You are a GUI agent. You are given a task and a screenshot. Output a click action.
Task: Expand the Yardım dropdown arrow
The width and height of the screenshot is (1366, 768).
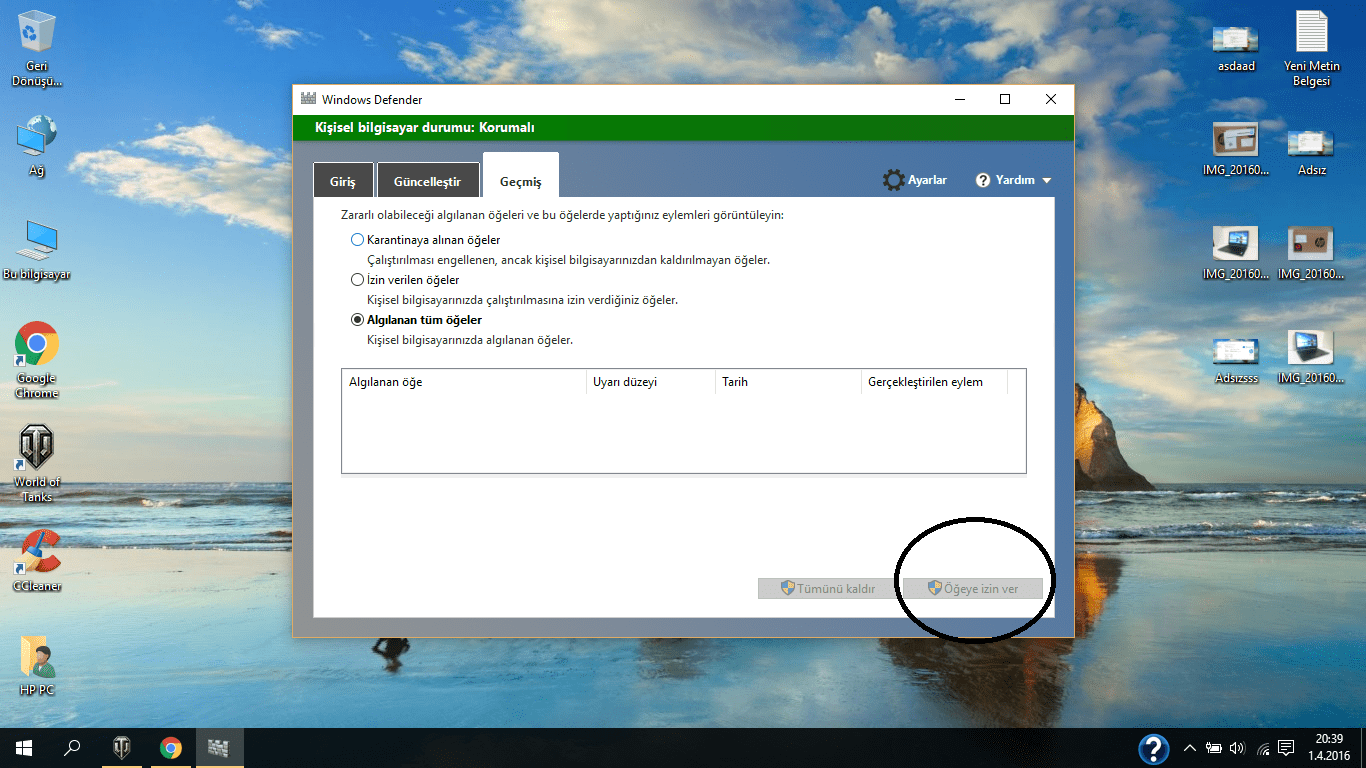point(1047,181)
